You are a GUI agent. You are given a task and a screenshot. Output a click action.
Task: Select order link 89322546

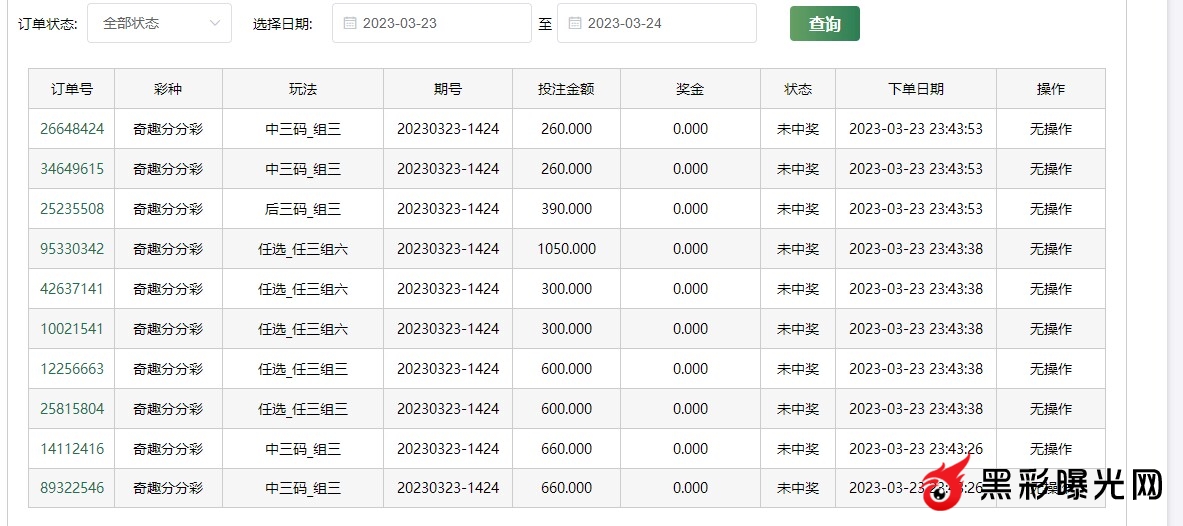pos(72,488)
